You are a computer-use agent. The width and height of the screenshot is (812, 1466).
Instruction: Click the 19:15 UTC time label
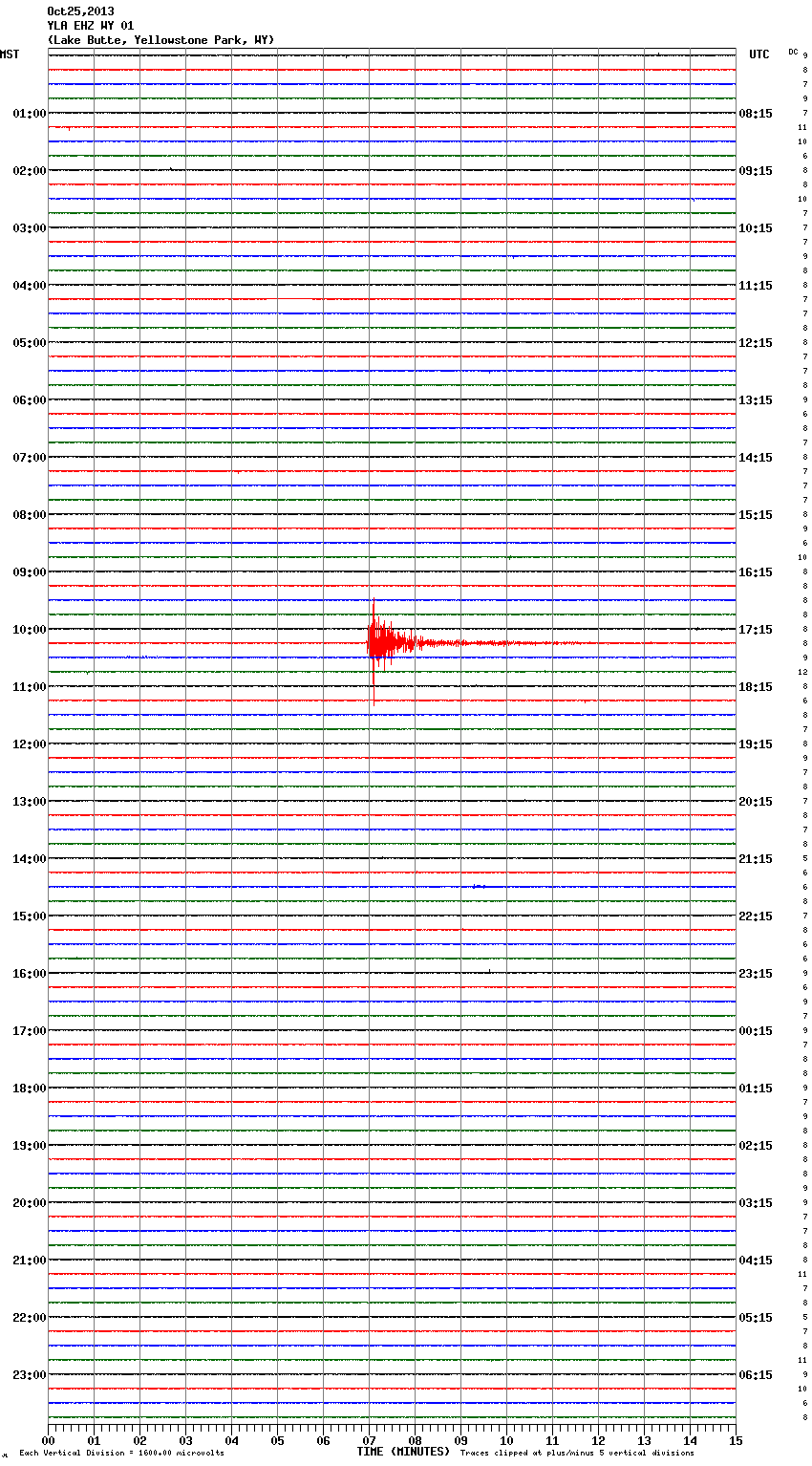click(756, 744)
